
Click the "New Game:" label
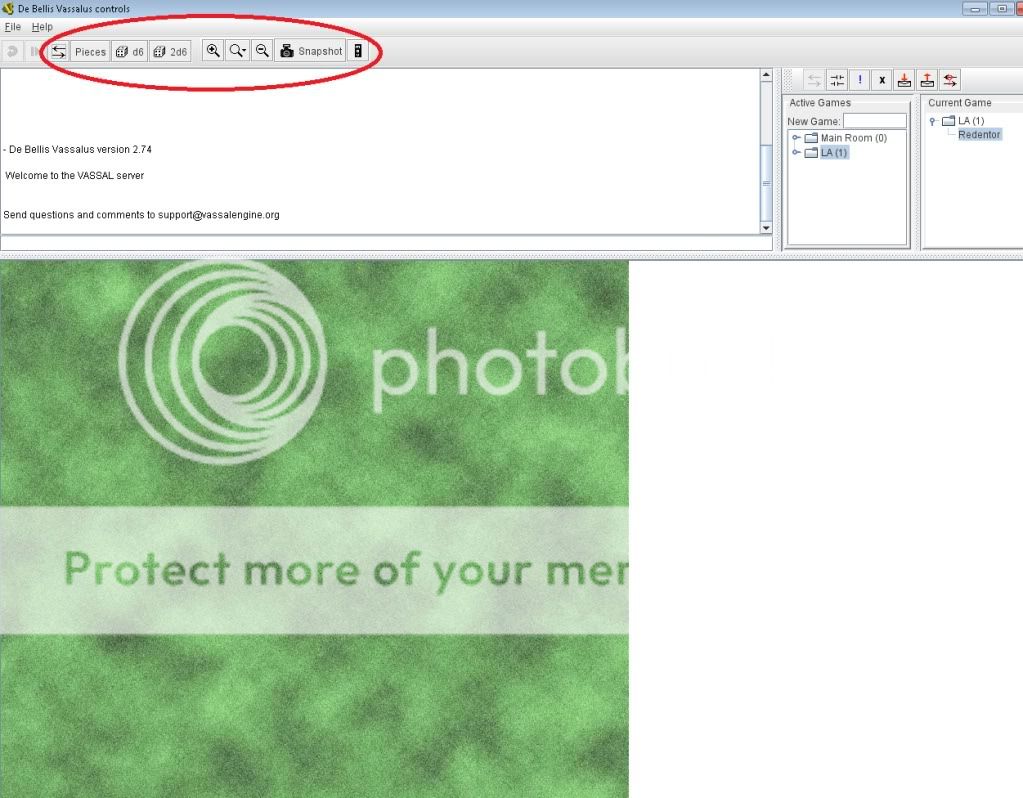[814, 121]
